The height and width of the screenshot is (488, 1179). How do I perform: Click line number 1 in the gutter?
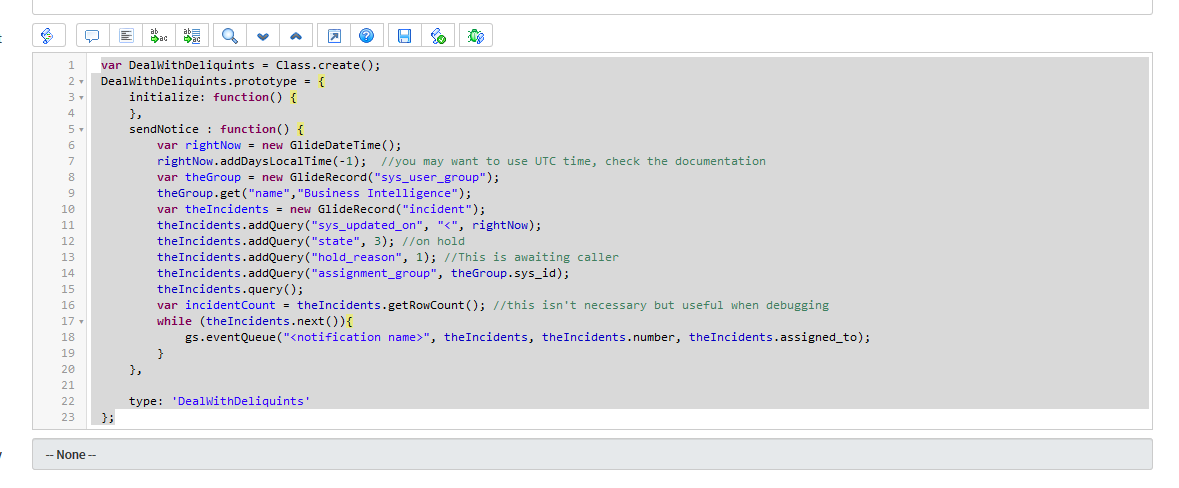[71, 65]
